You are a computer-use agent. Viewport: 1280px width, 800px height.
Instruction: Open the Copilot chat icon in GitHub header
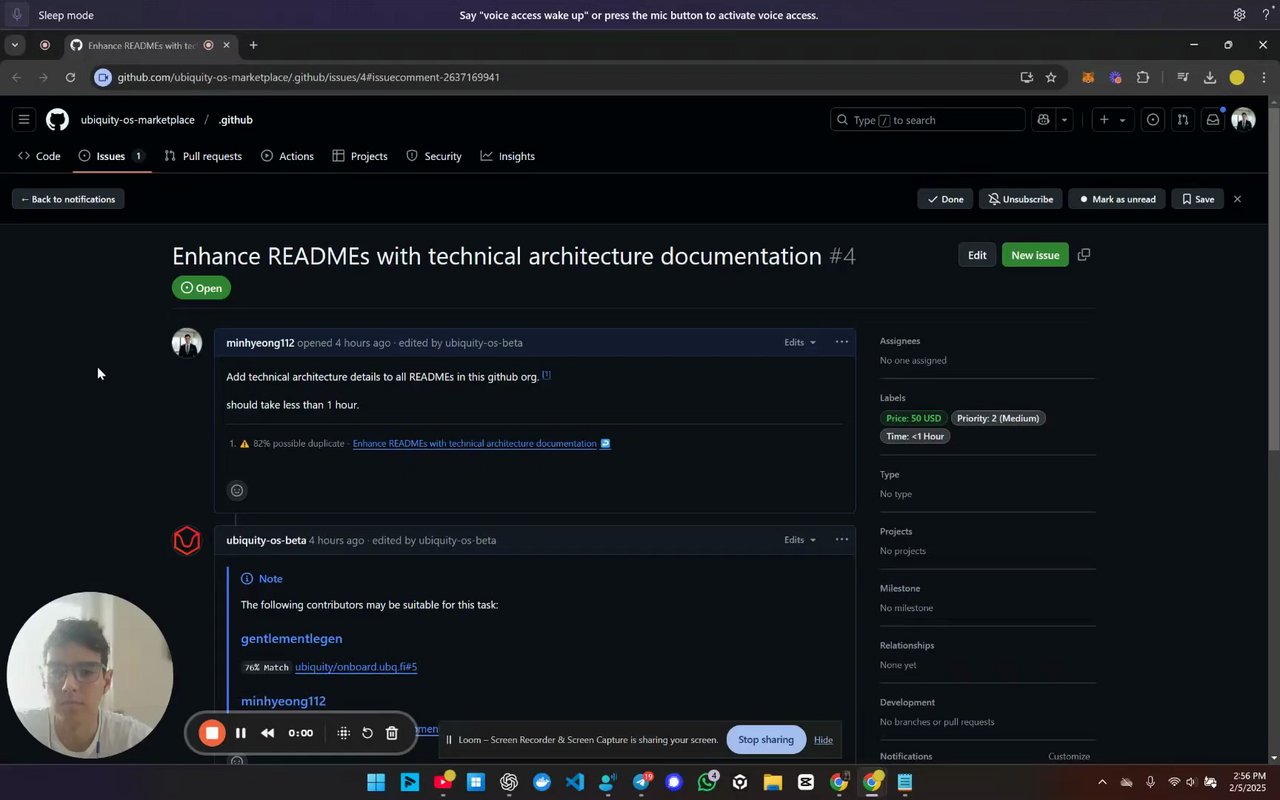[1043, 120]
